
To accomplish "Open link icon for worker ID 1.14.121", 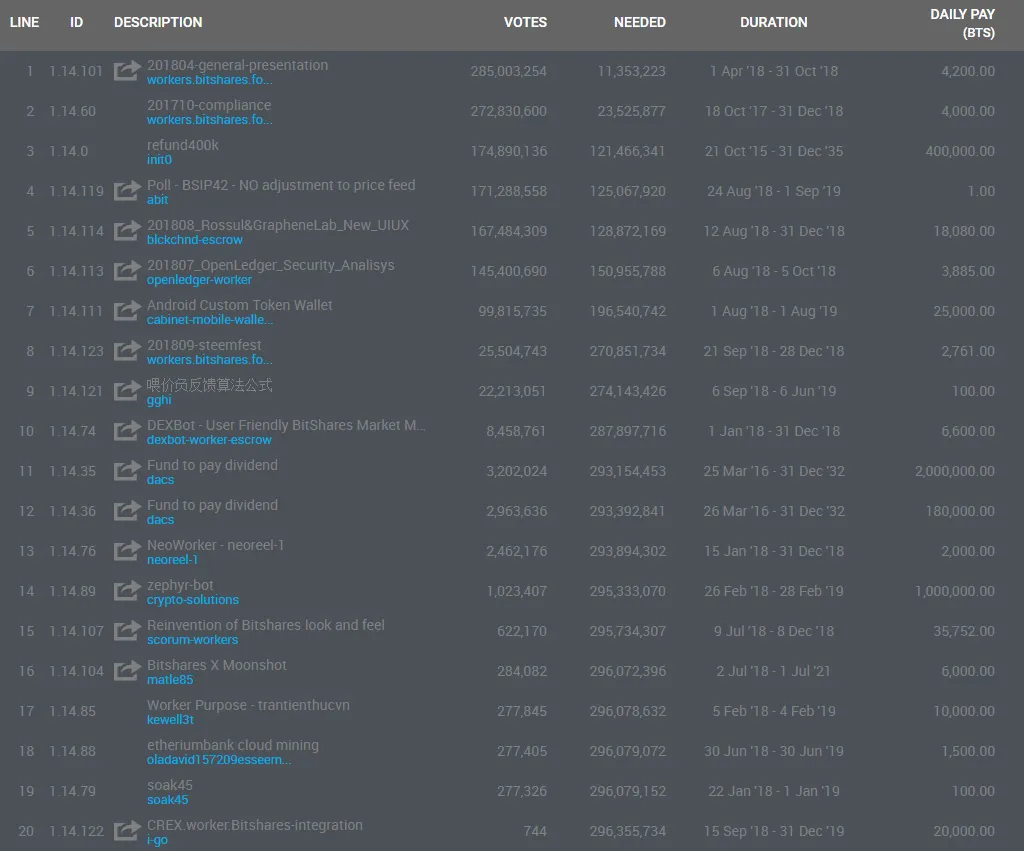I will [127, 391].
